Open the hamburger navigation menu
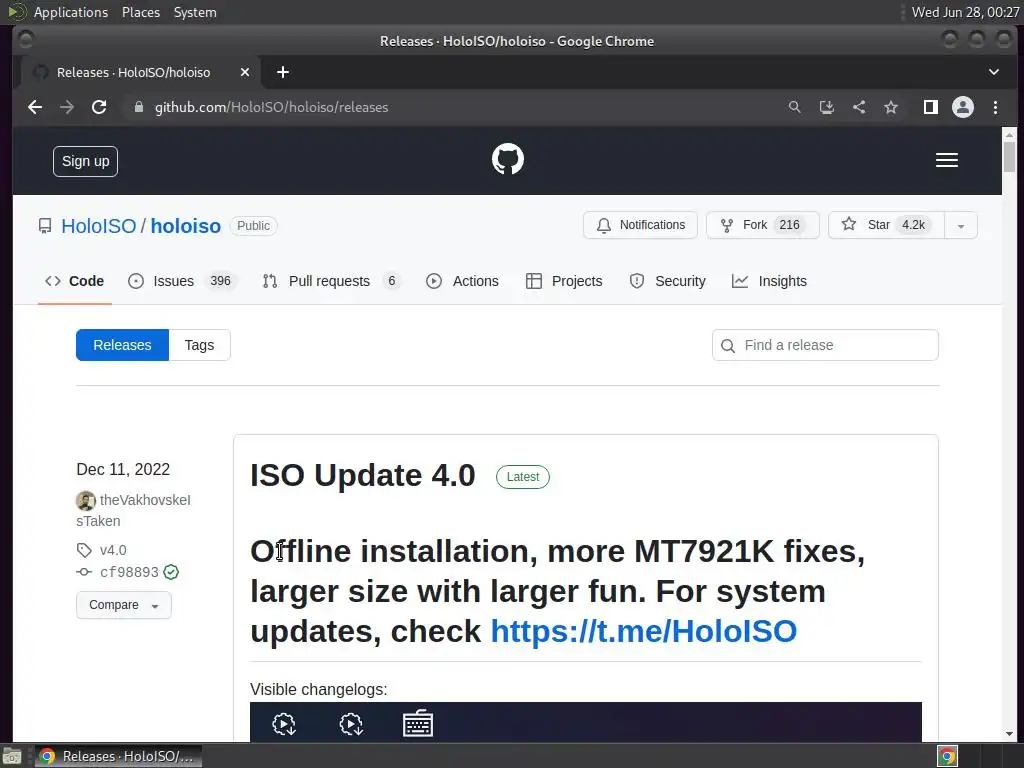Image resolution: width=1024 pixels, height=768 pixels. click(946, 160)
